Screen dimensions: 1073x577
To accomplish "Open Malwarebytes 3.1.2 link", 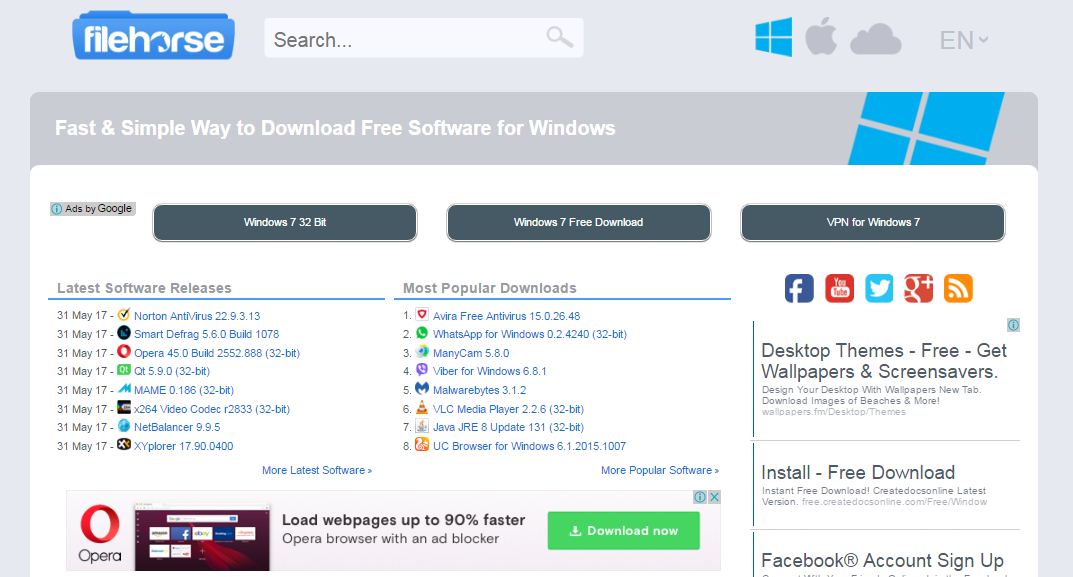I will 479,390.
